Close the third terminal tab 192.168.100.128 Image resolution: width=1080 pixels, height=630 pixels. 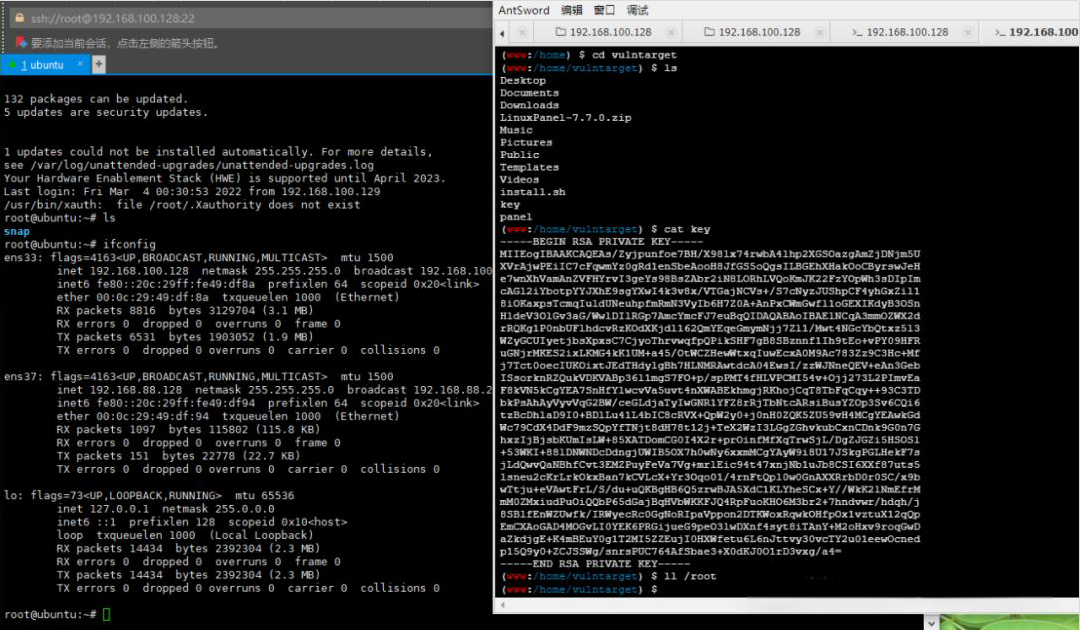pyautogui.click(x=968, y=32)
